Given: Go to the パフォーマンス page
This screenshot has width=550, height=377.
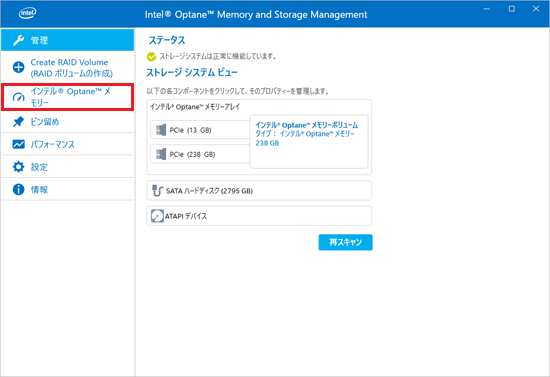Looking at the screenshot, I should 68,144.
